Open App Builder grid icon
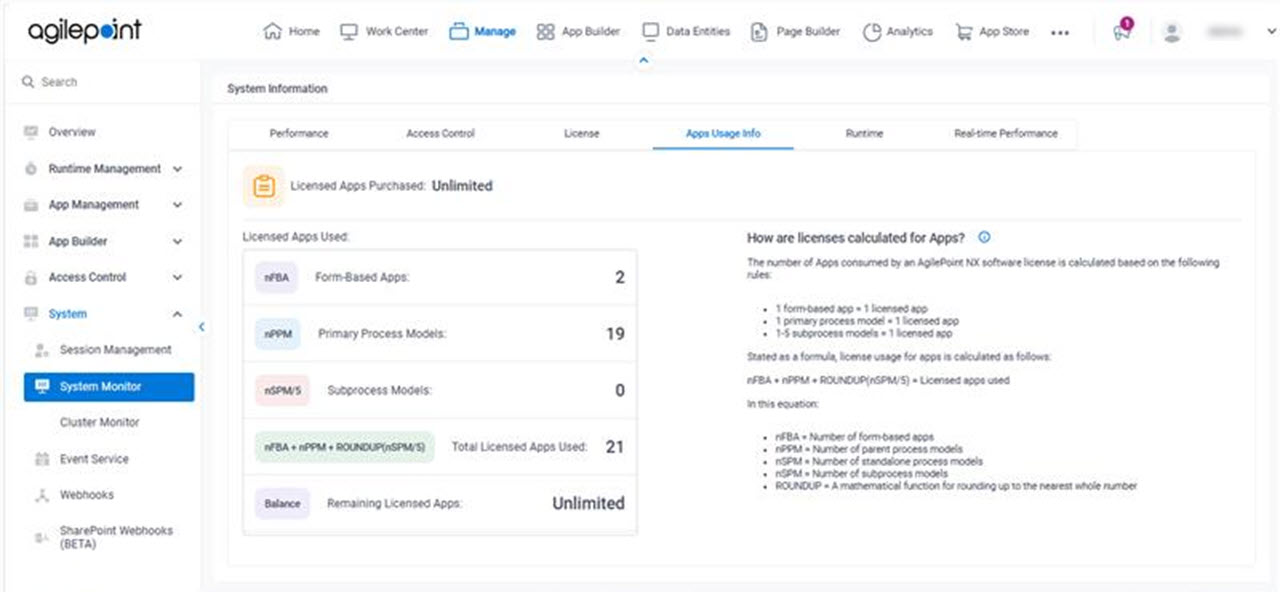The width and height of the screenshot is (1280, 592). pos(545,32)
